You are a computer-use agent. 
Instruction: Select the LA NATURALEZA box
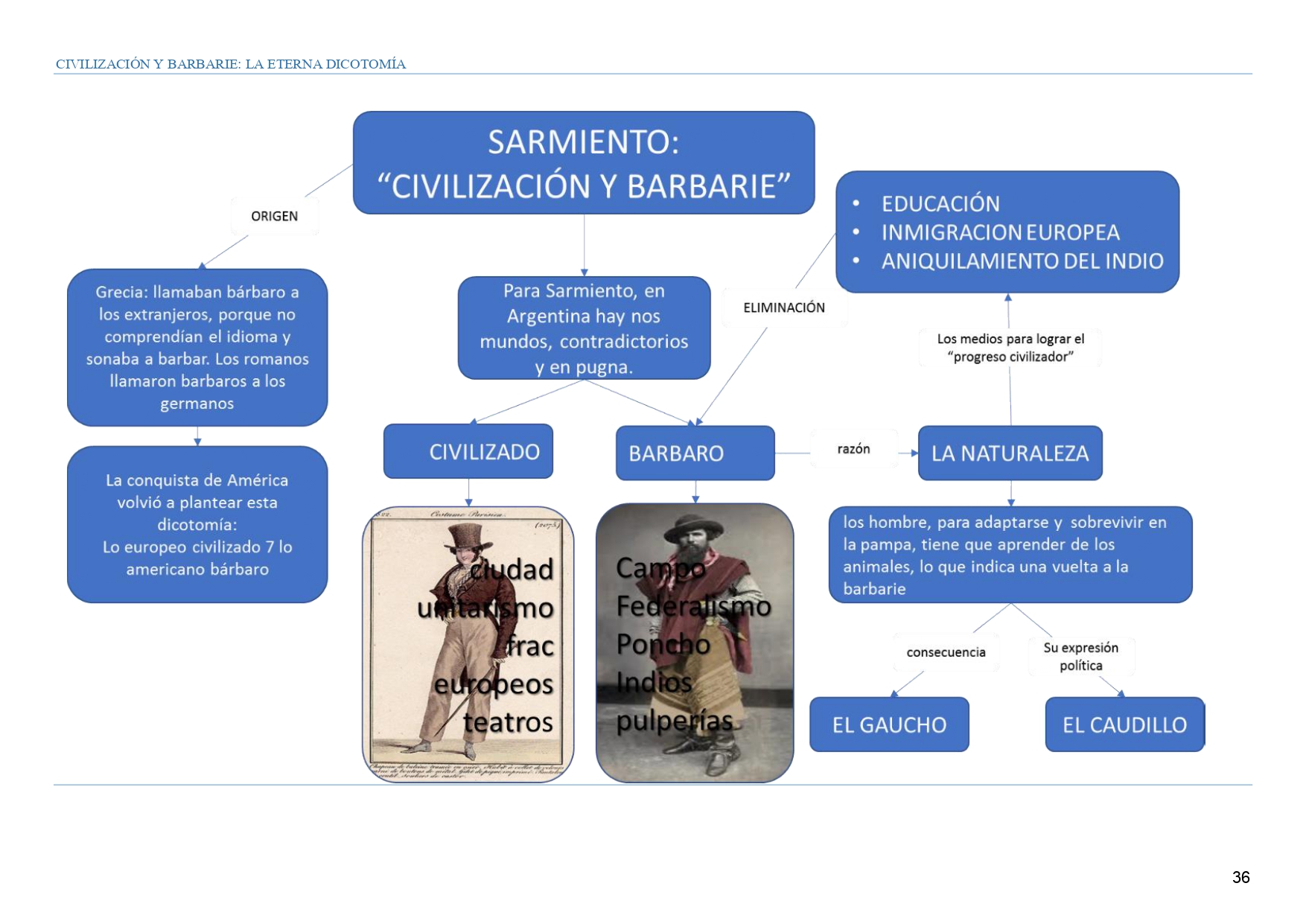1010,453
